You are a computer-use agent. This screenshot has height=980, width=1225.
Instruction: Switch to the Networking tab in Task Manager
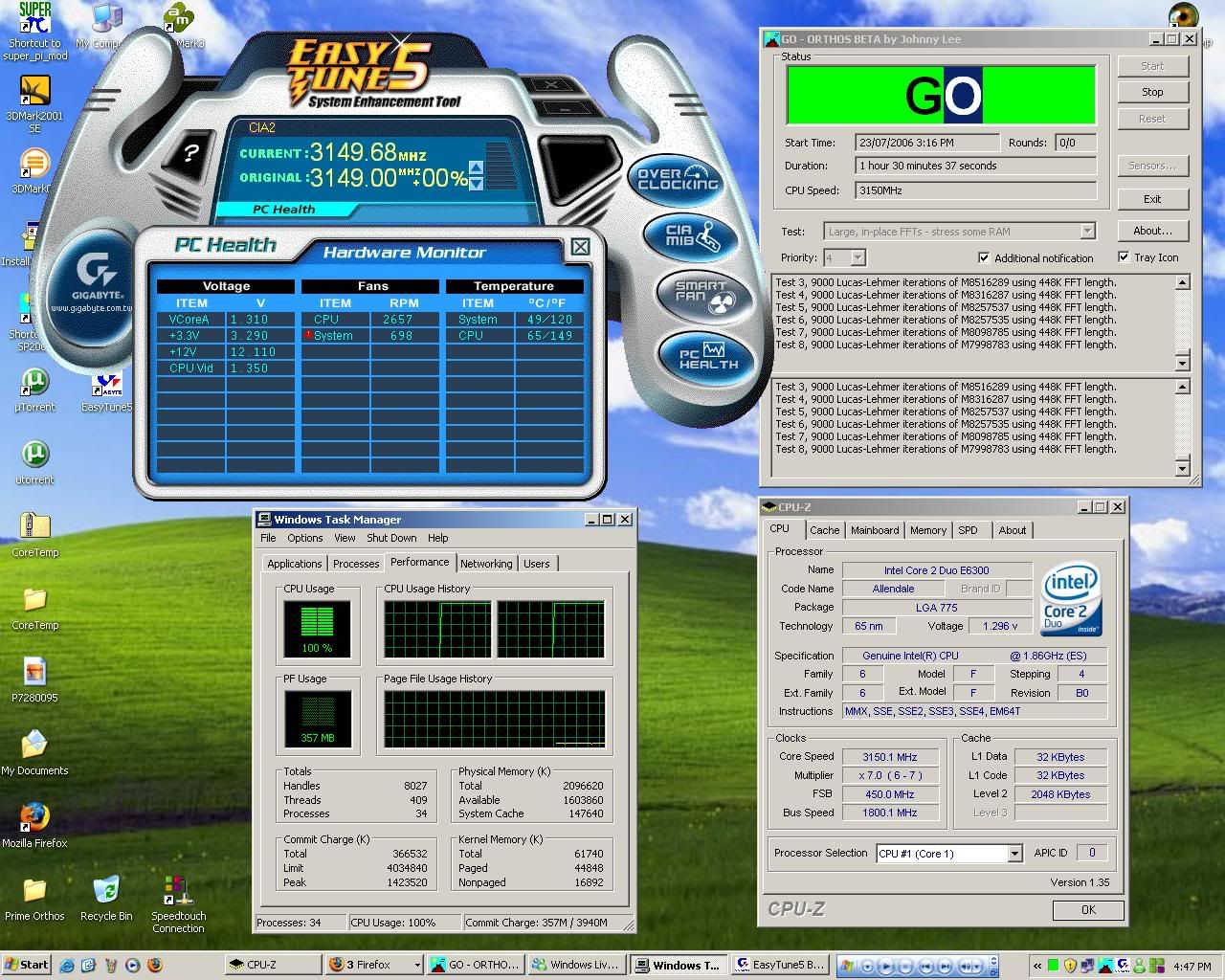[x=486, y=564]
